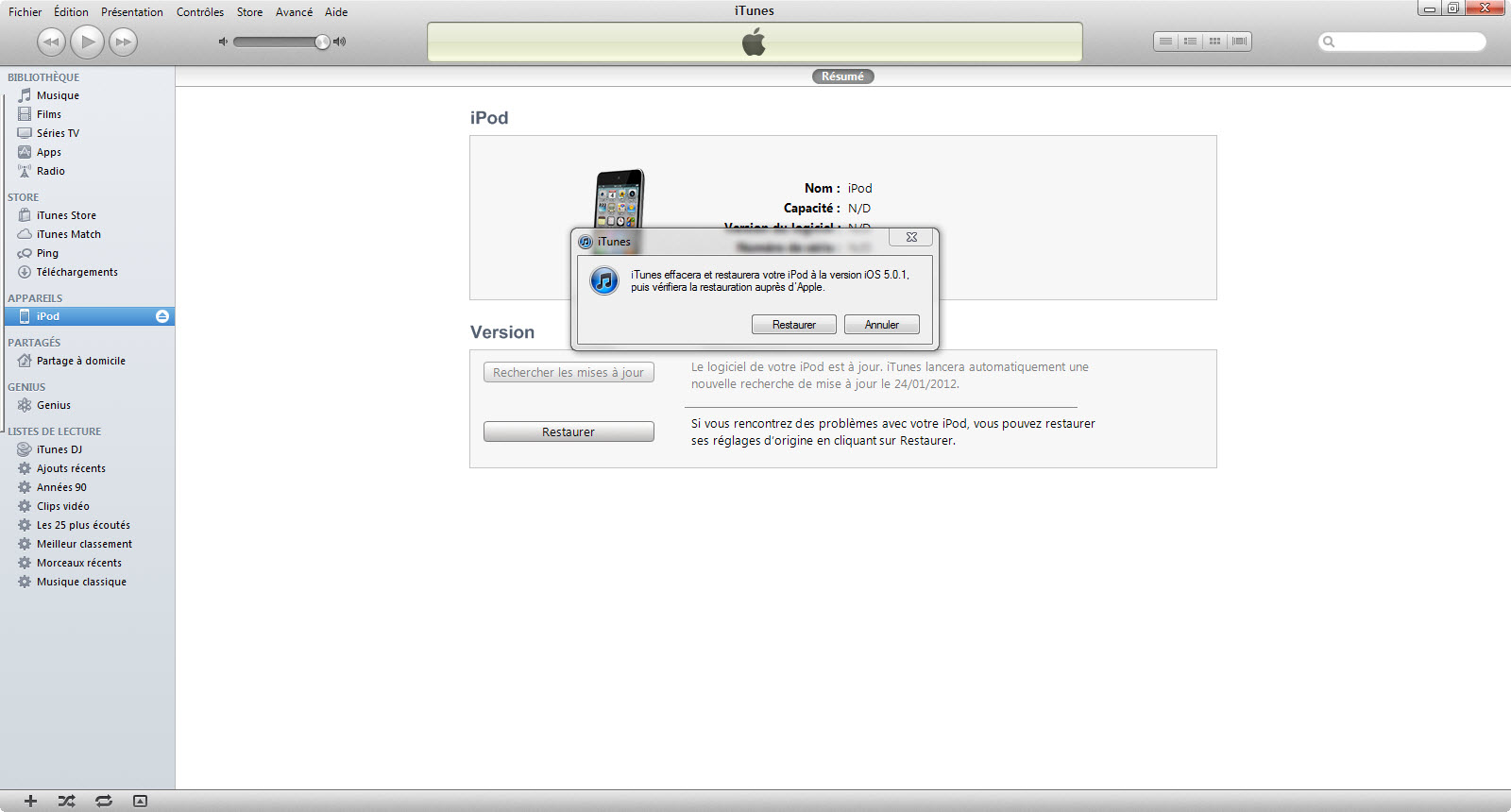Open Ping in the Store section
Image resolution: width=1511 pixels, height=812 pixels.
47,253
